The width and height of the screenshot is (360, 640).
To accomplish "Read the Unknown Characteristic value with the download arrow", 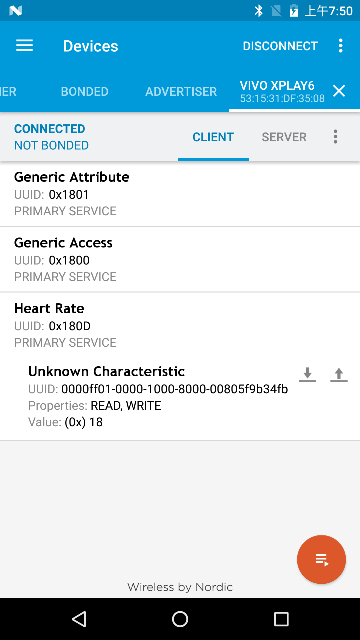I will click(307, 374).
